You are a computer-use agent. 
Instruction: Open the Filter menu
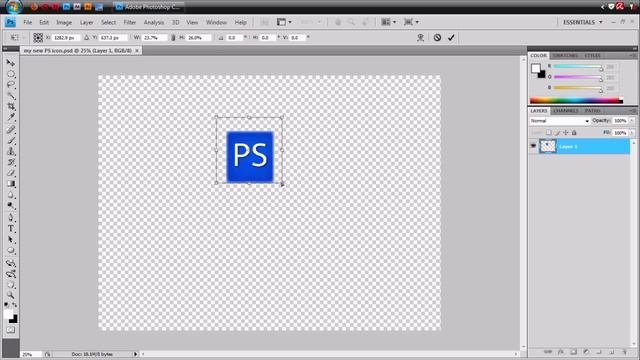tap(130, 22)
